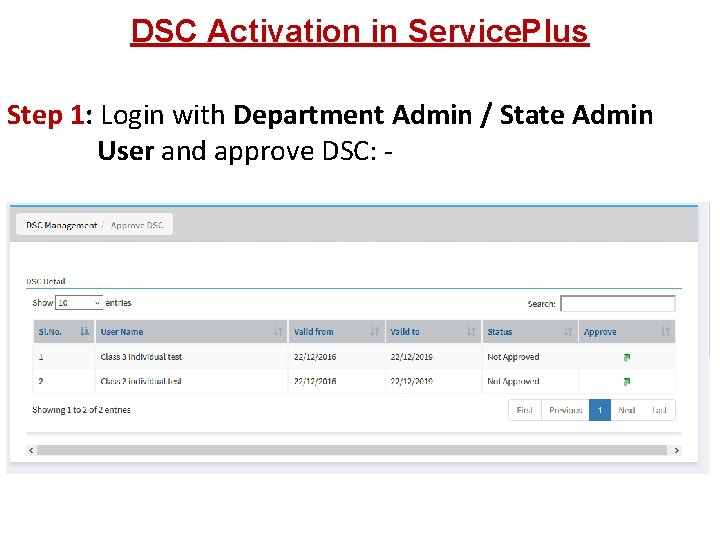Open the DSC Management breadcrumb link
The height and width of the screenshot is (540, 720).
tap(62, 225)
